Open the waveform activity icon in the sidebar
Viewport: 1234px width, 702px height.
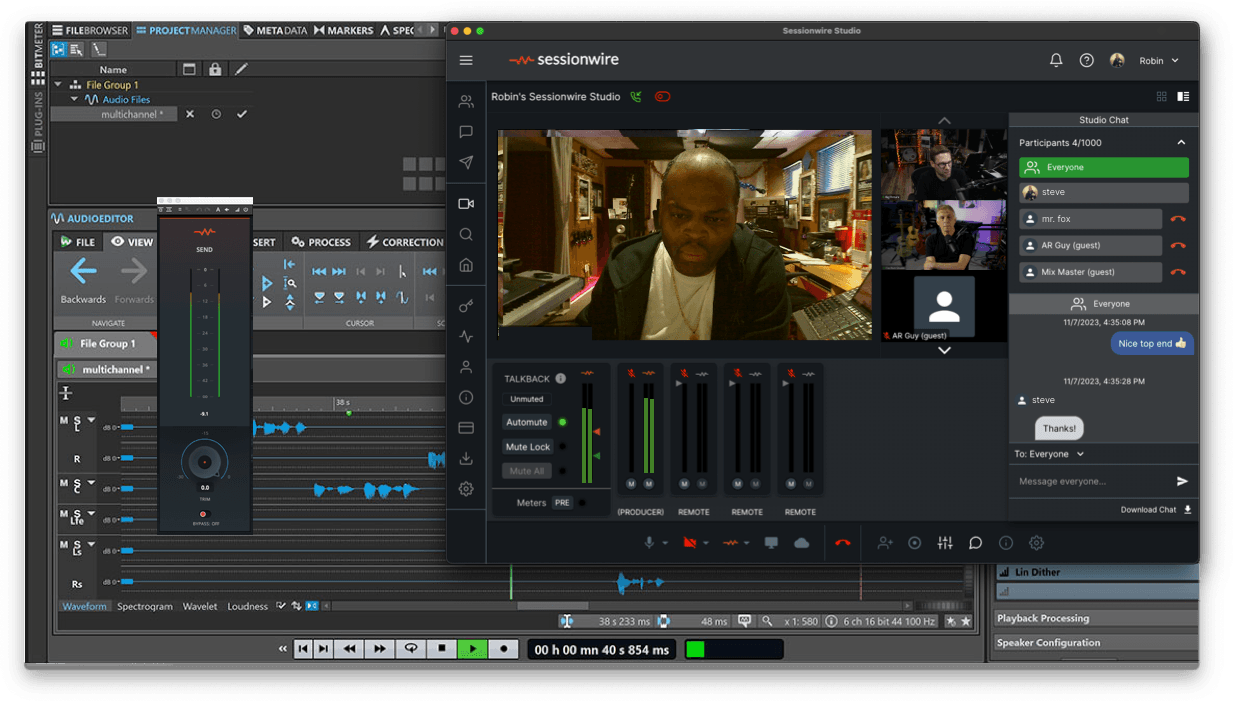(466, 337)
